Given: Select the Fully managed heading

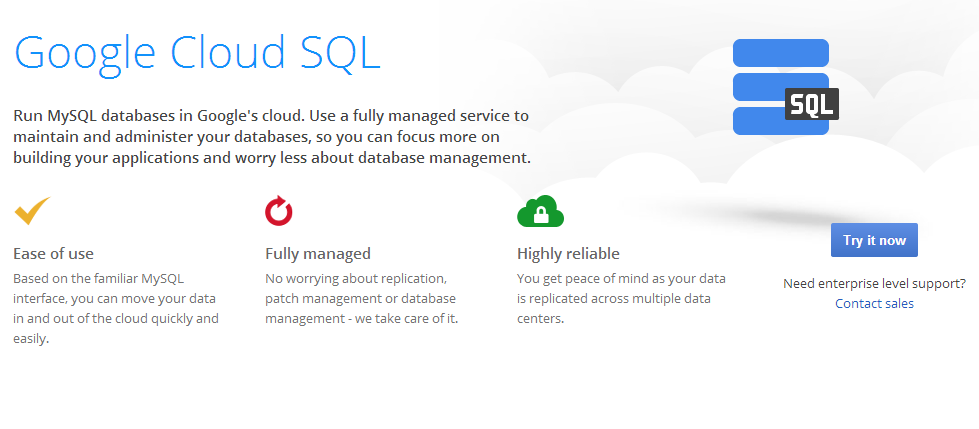Looking at the screenshot, I should point(318,254).
